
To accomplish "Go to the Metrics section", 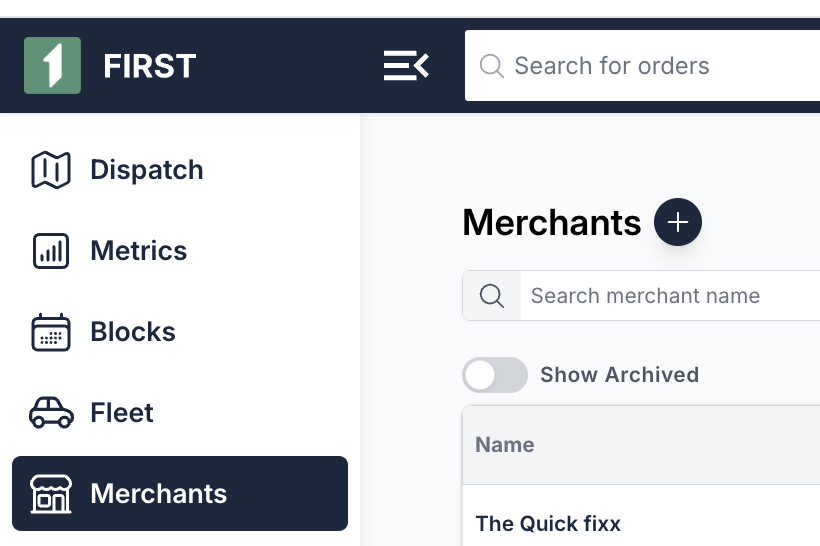I will click(x=139, y=251).
